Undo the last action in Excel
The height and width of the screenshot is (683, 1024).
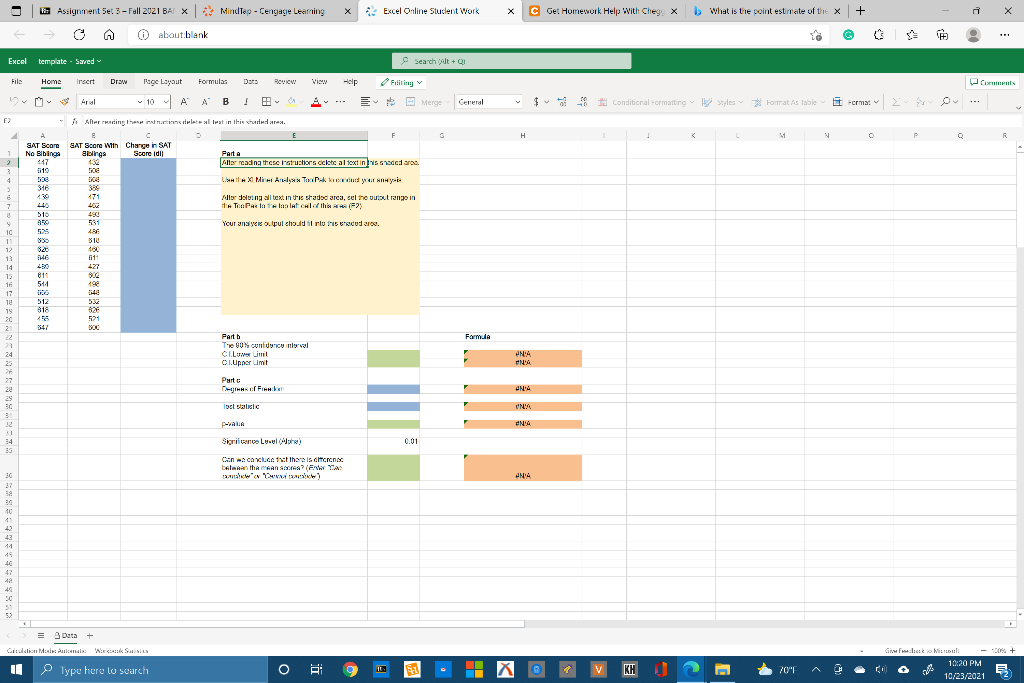(14, 102)
